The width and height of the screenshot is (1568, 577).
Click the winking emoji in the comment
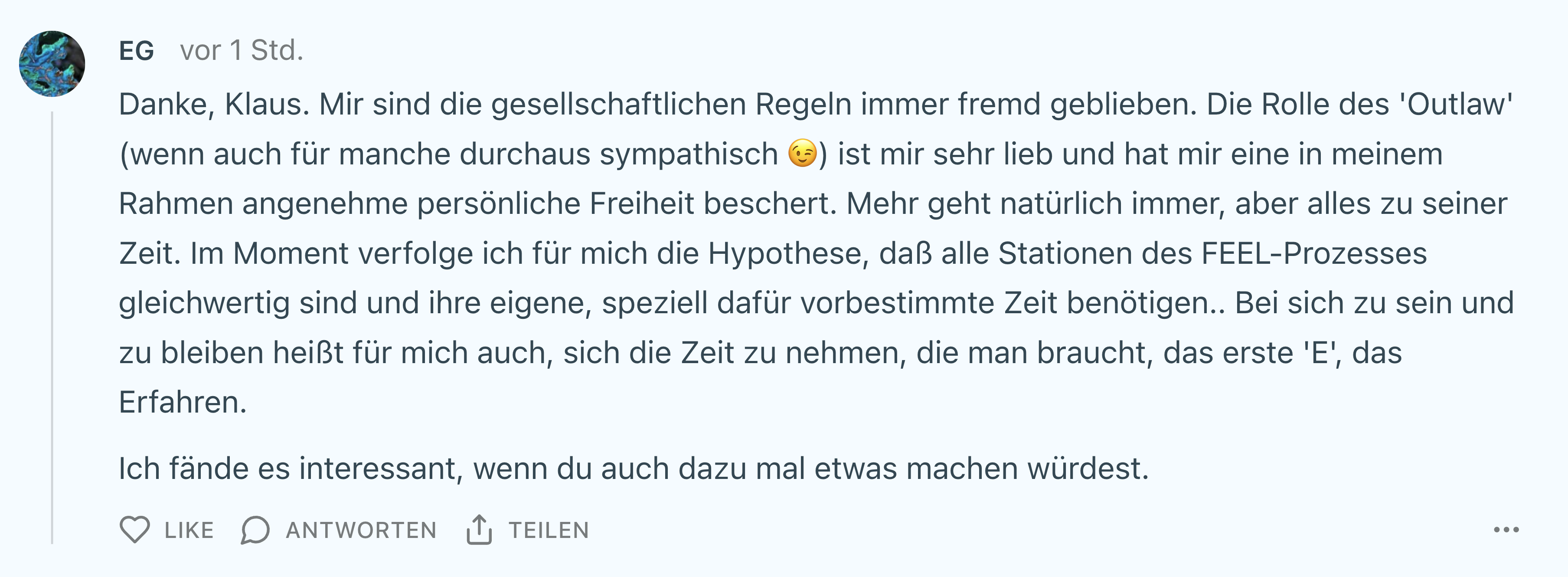tap(802, 154)
